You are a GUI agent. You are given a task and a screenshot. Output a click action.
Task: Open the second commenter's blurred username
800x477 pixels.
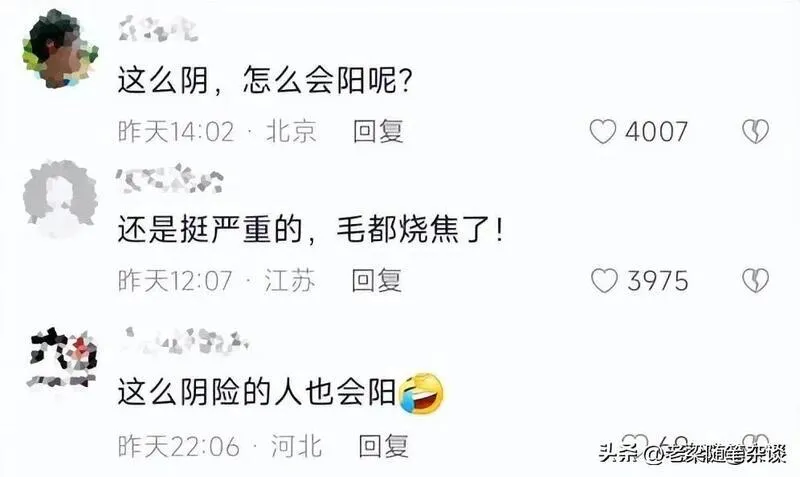click(170, 179)
